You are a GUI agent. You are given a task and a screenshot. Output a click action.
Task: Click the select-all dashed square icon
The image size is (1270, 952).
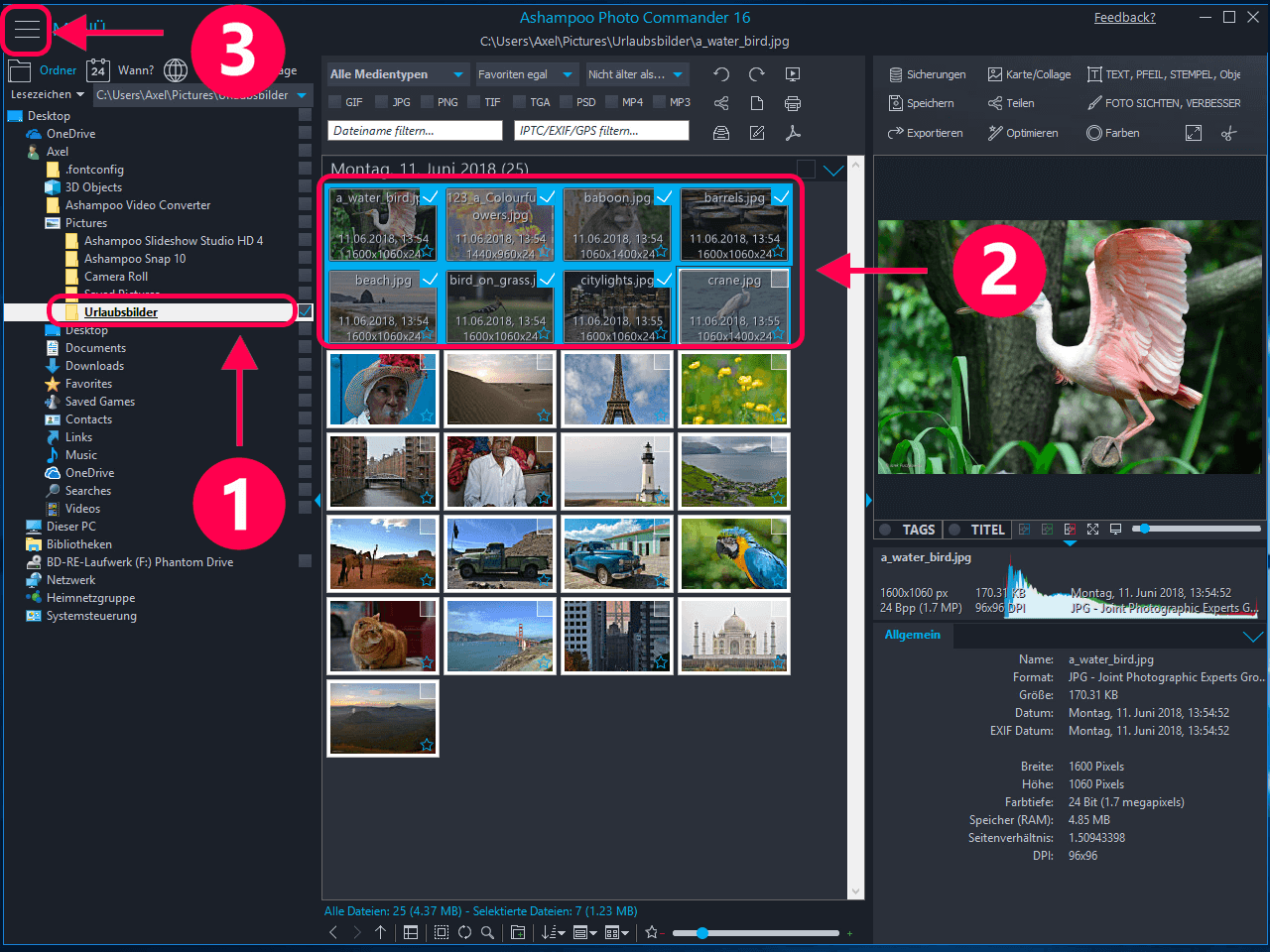442,932
